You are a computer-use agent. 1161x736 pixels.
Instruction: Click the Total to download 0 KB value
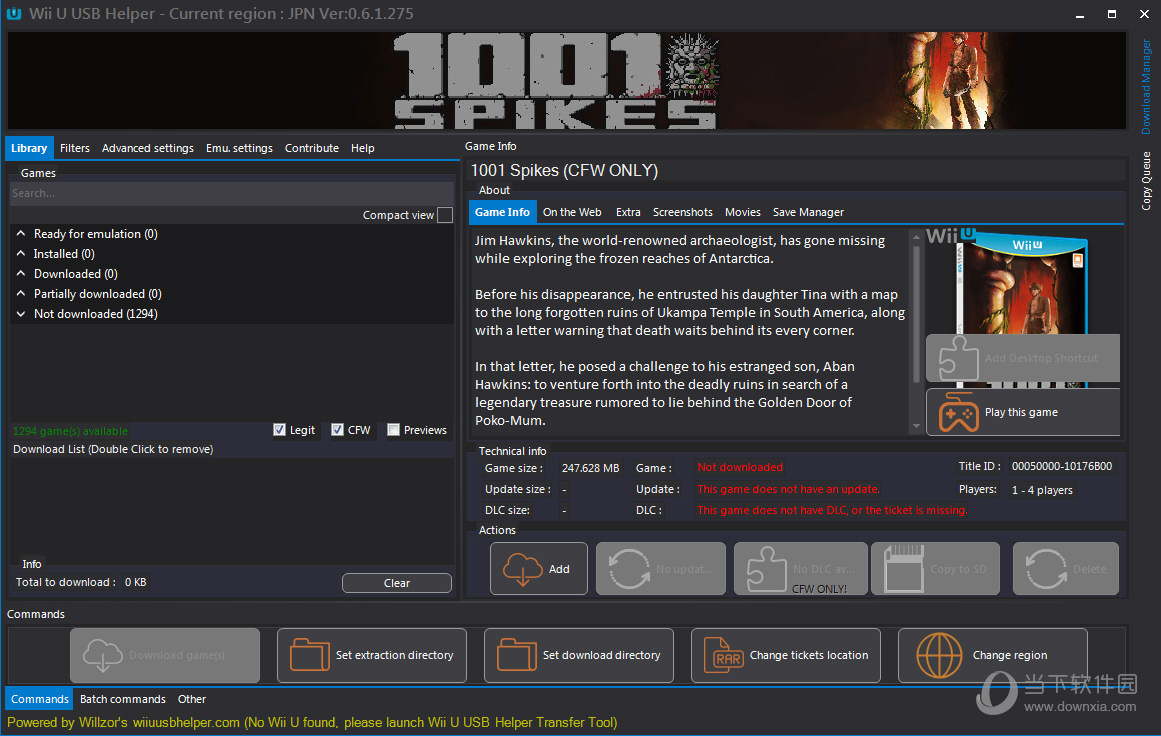(x=135, y=582)
